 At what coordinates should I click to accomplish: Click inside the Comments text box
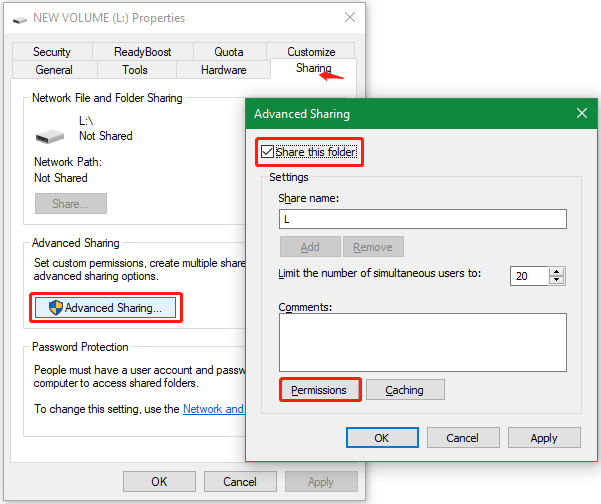click(422, 342)
